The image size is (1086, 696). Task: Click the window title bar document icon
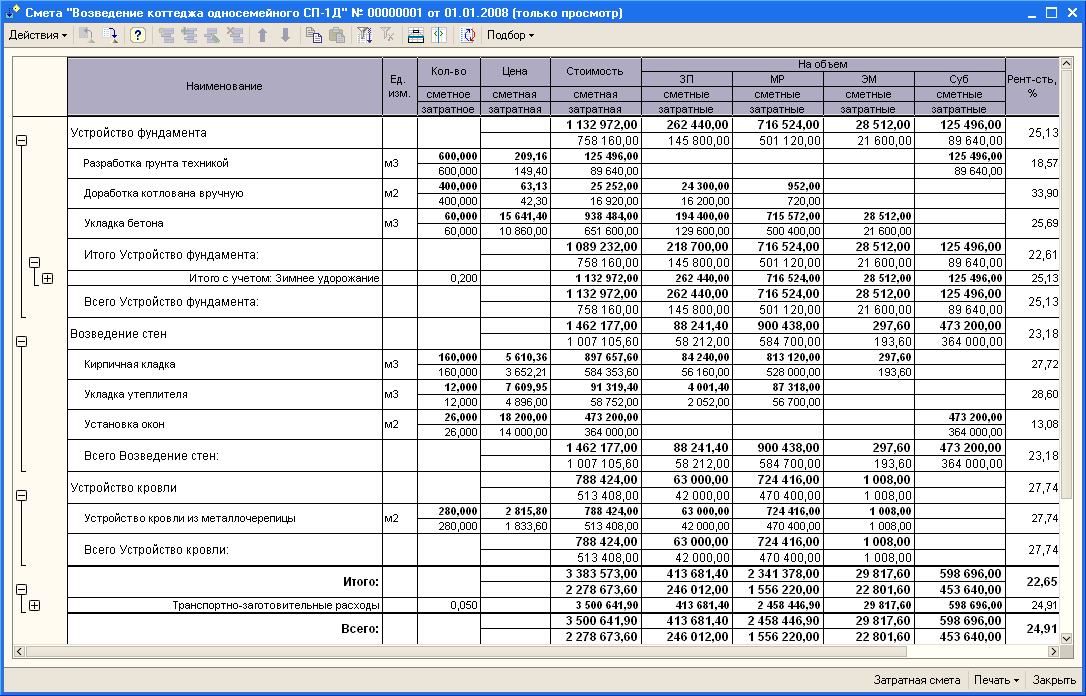(12, 12)
